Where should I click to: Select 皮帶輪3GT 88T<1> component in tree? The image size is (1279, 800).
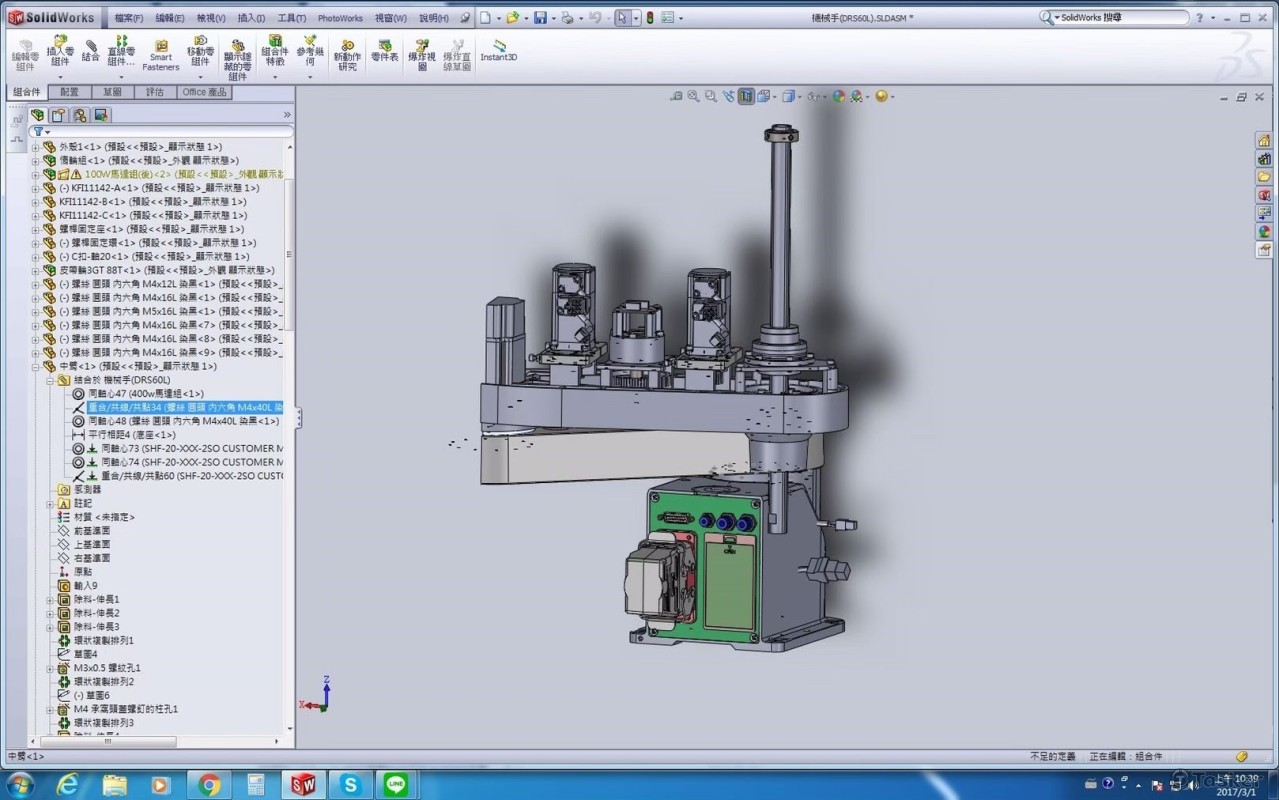100,270
